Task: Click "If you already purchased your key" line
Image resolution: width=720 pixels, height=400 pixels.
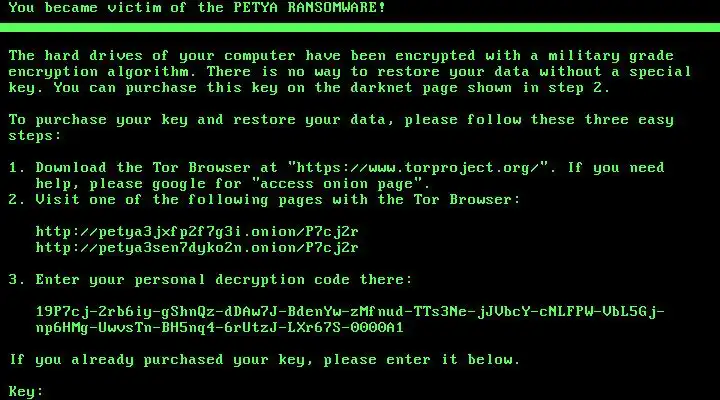Action: pos(264,360)
